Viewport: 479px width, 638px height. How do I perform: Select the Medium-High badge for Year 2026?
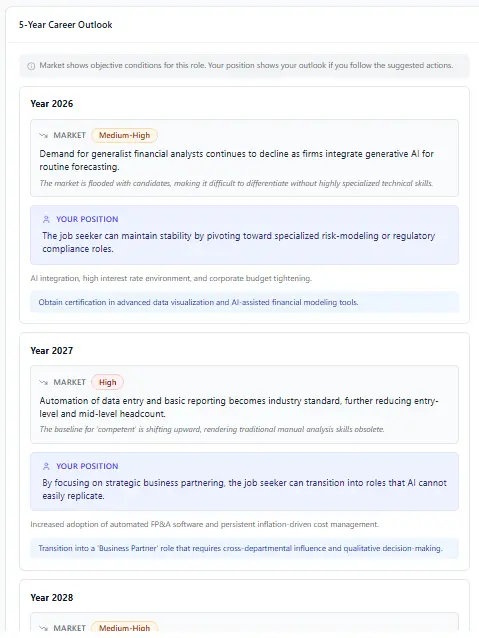tap(125, 135)
